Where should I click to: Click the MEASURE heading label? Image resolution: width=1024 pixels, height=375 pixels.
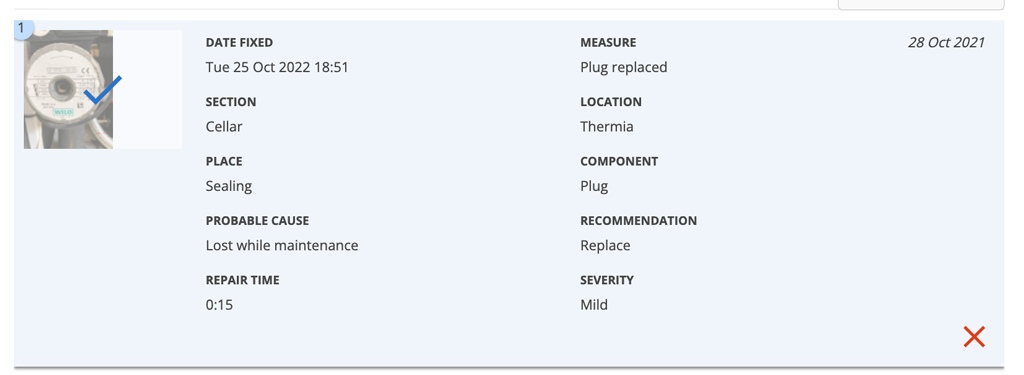click(x=608, y=42)
